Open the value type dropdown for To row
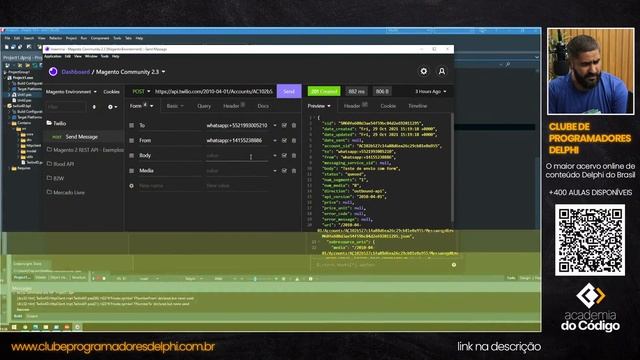 click(275, 125)
